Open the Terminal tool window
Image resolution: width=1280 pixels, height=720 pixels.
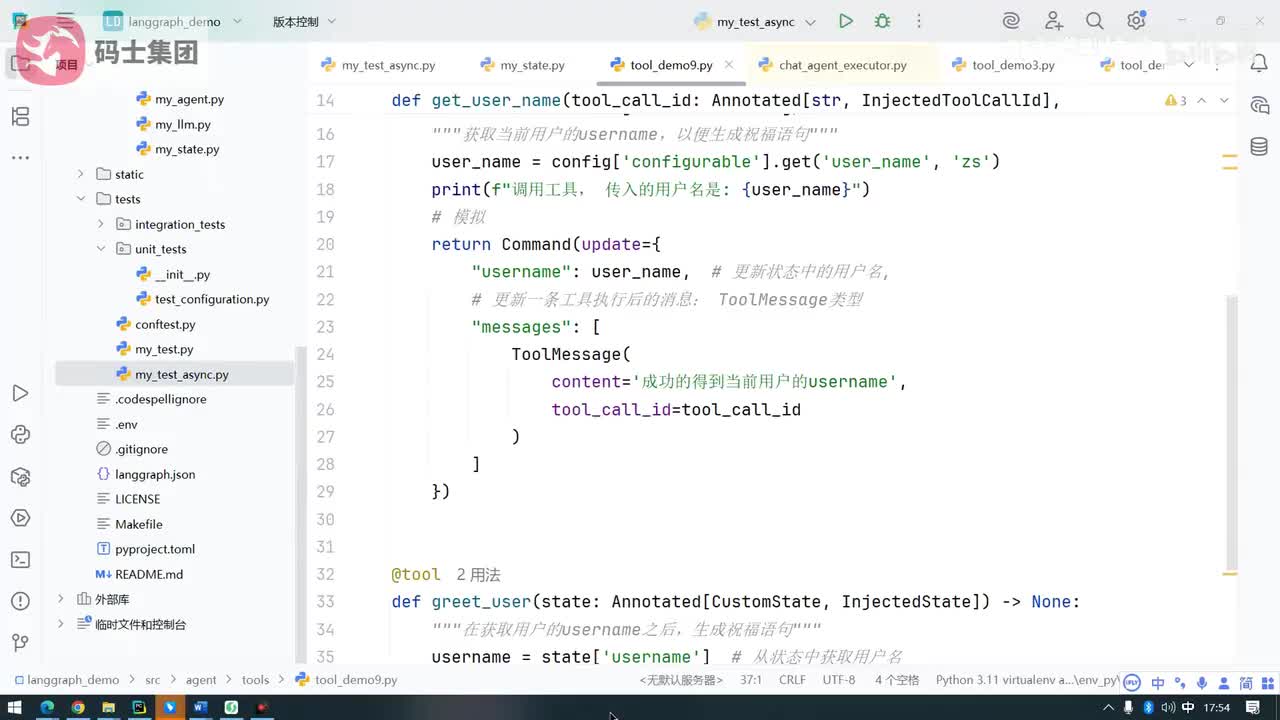[x=20, y=559]
